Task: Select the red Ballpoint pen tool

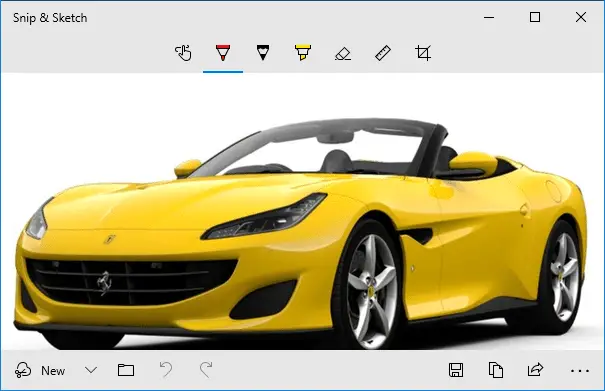Action: [223, 53]
